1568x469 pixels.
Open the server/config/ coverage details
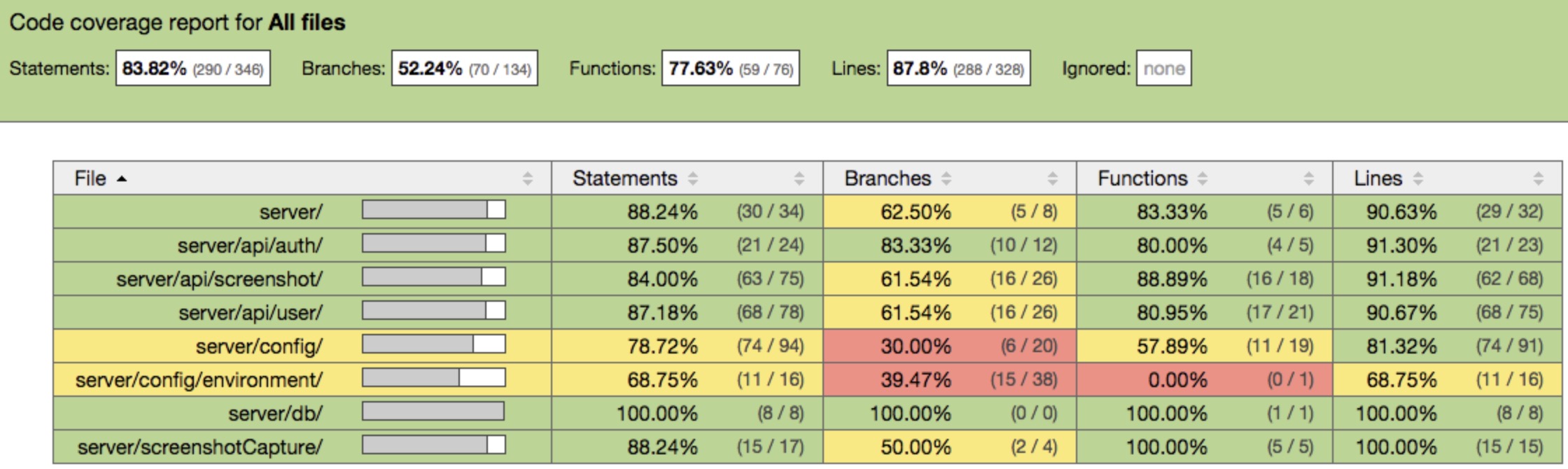tap(259, 346)
